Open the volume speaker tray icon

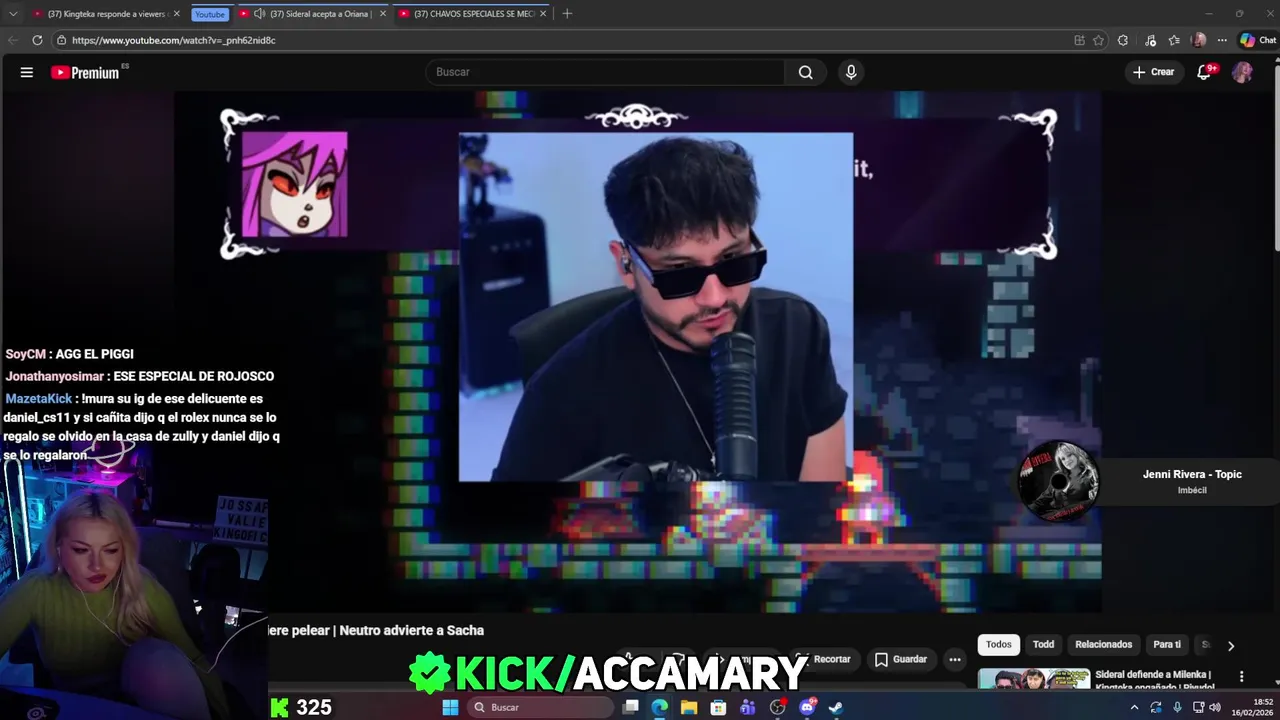(1215, 707)
